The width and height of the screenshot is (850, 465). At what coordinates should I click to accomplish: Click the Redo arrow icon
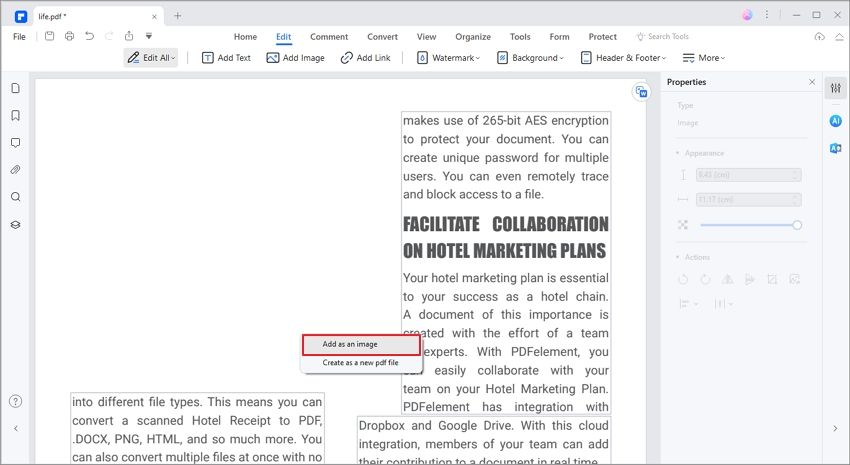click(x=109, y=36)
